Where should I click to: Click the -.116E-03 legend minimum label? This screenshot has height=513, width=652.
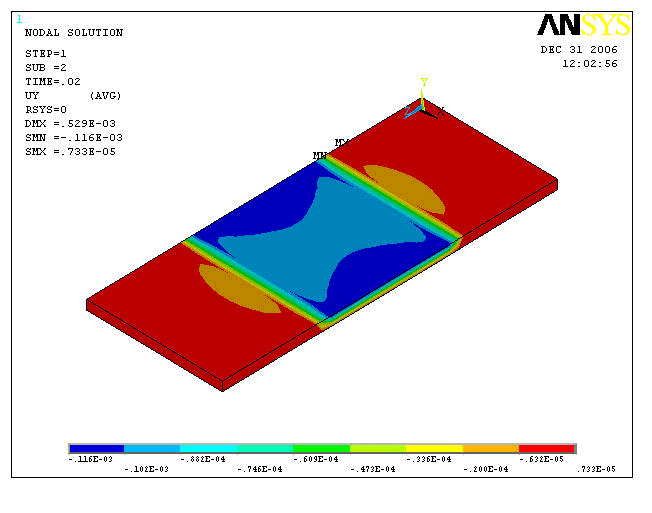pyautogui.click(x=88, y=460)
